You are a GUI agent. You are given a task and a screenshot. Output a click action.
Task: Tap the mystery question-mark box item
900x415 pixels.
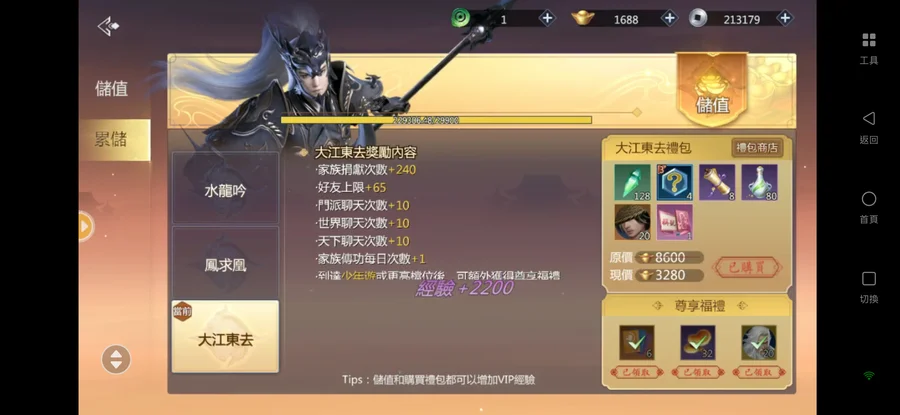tap(674, 183)
